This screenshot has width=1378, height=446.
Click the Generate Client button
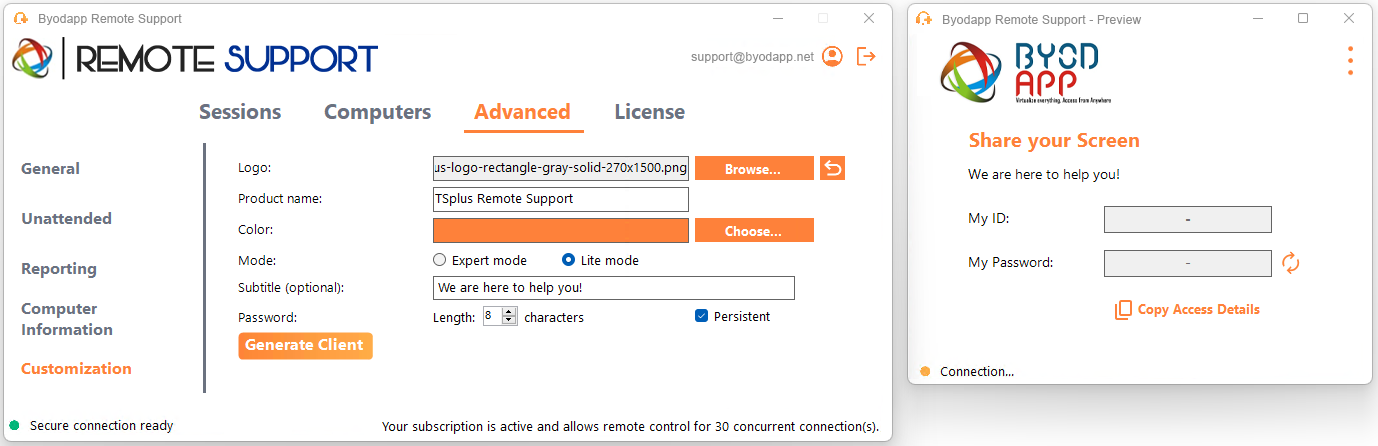305,345
